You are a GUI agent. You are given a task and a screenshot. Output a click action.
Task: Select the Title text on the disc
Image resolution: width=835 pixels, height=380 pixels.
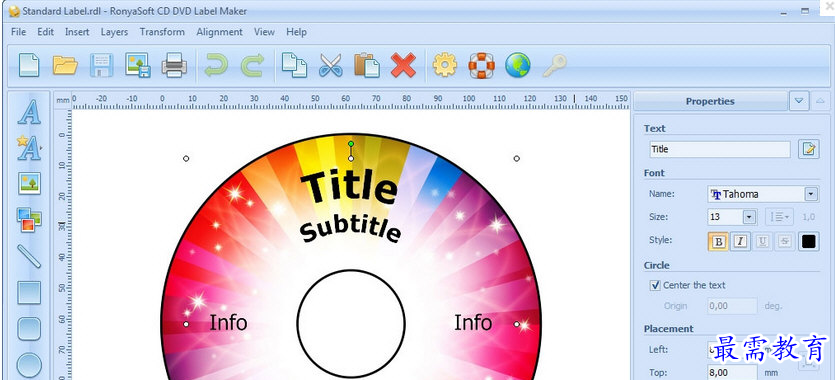349,186
